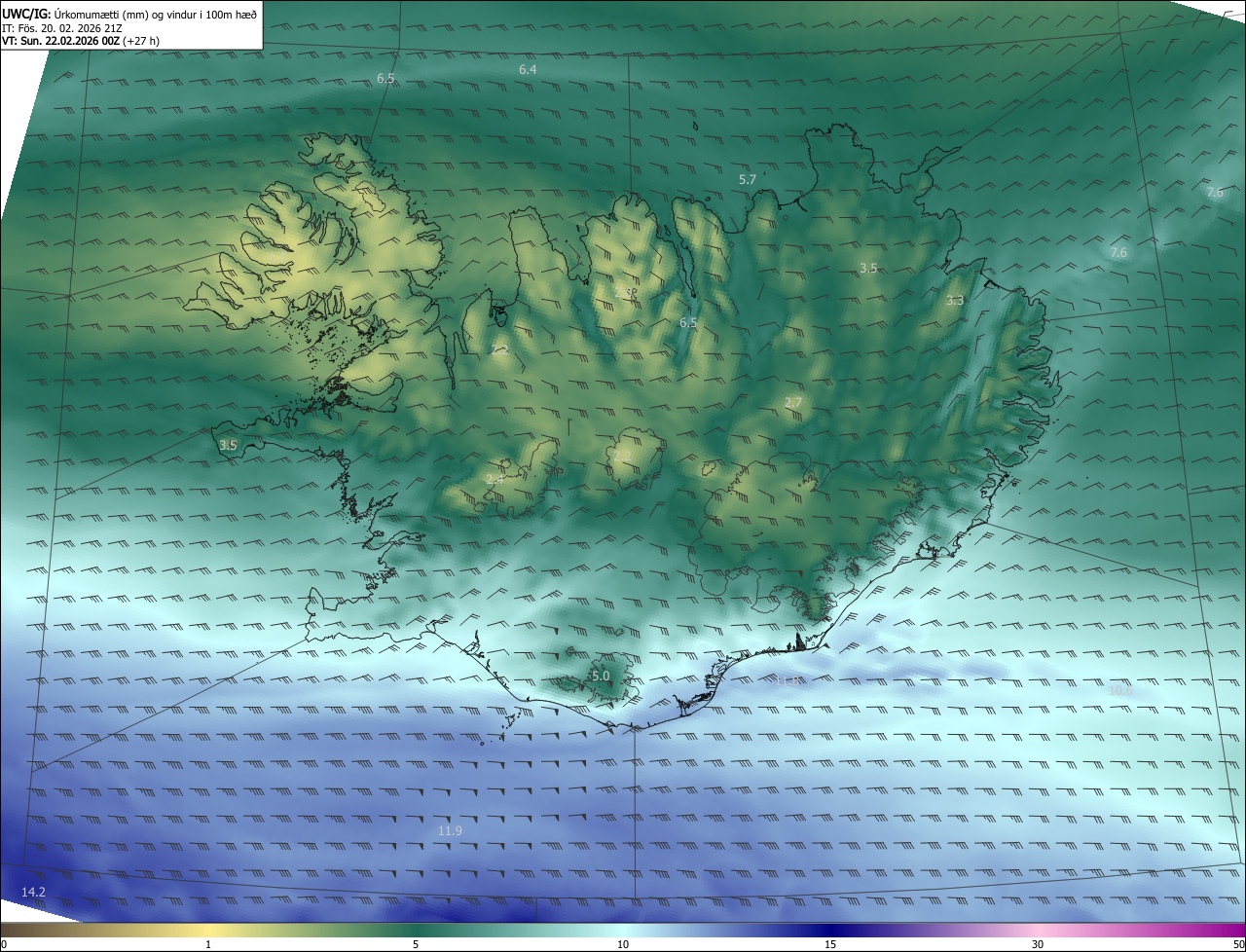This screenshot has width=1246, height=952.
Task: Click the 15 tick on the color scale
Action: 830,944
